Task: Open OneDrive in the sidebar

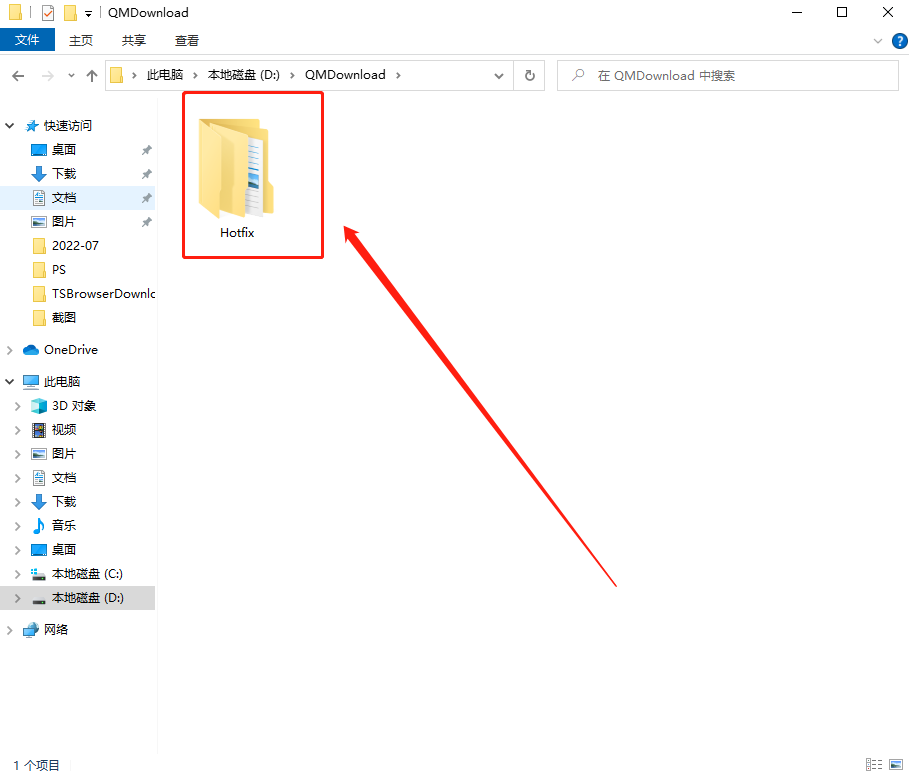Action: point(68,349)
